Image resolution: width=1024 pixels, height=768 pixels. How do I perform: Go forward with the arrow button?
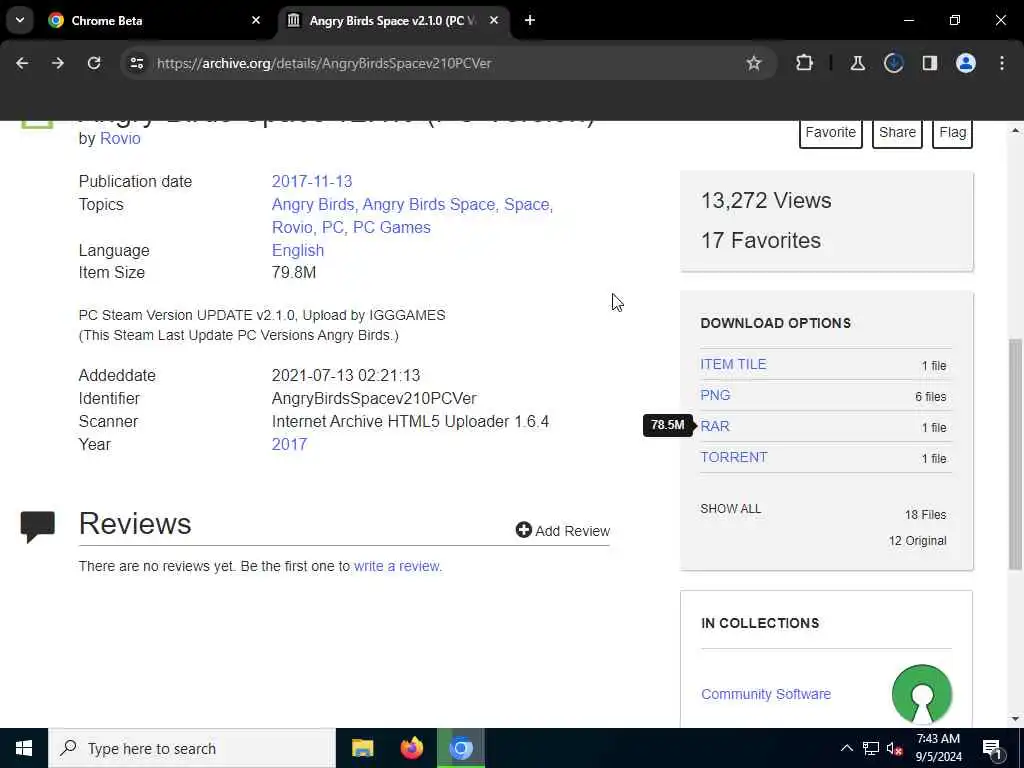pos(58,63)
